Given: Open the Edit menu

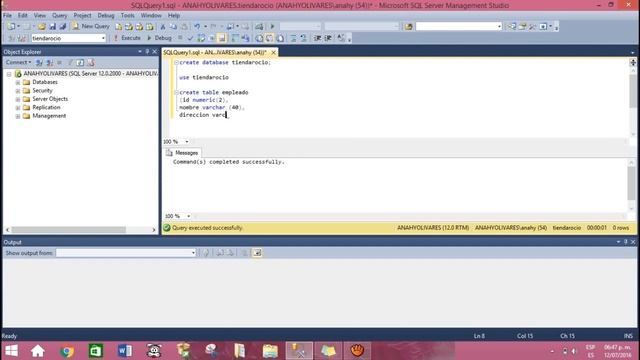Looking at the screenshot, I should point(22,16).
